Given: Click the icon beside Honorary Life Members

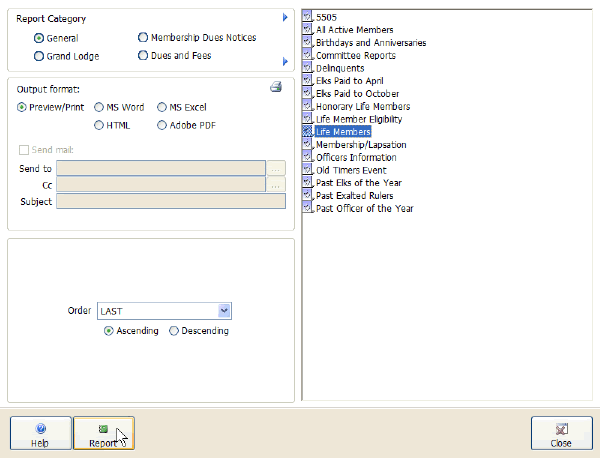Looking at the screenshot, I should pos(308,106).
